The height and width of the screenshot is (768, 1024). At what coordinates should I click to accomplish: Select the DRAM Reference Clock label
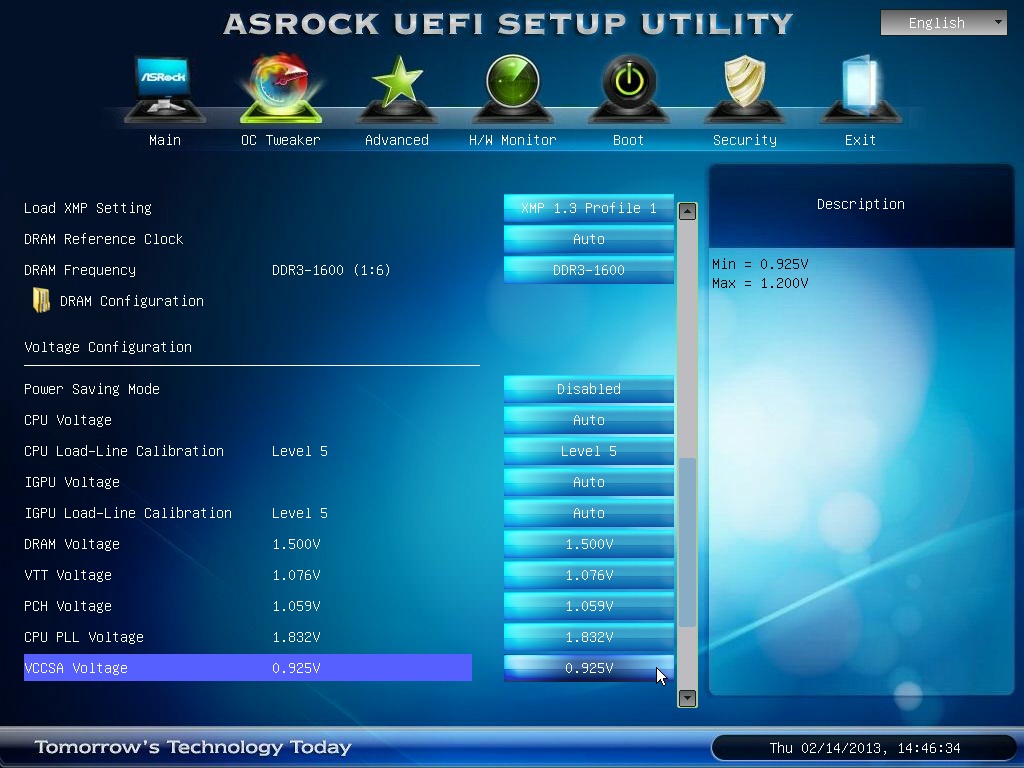click(104, 239)
